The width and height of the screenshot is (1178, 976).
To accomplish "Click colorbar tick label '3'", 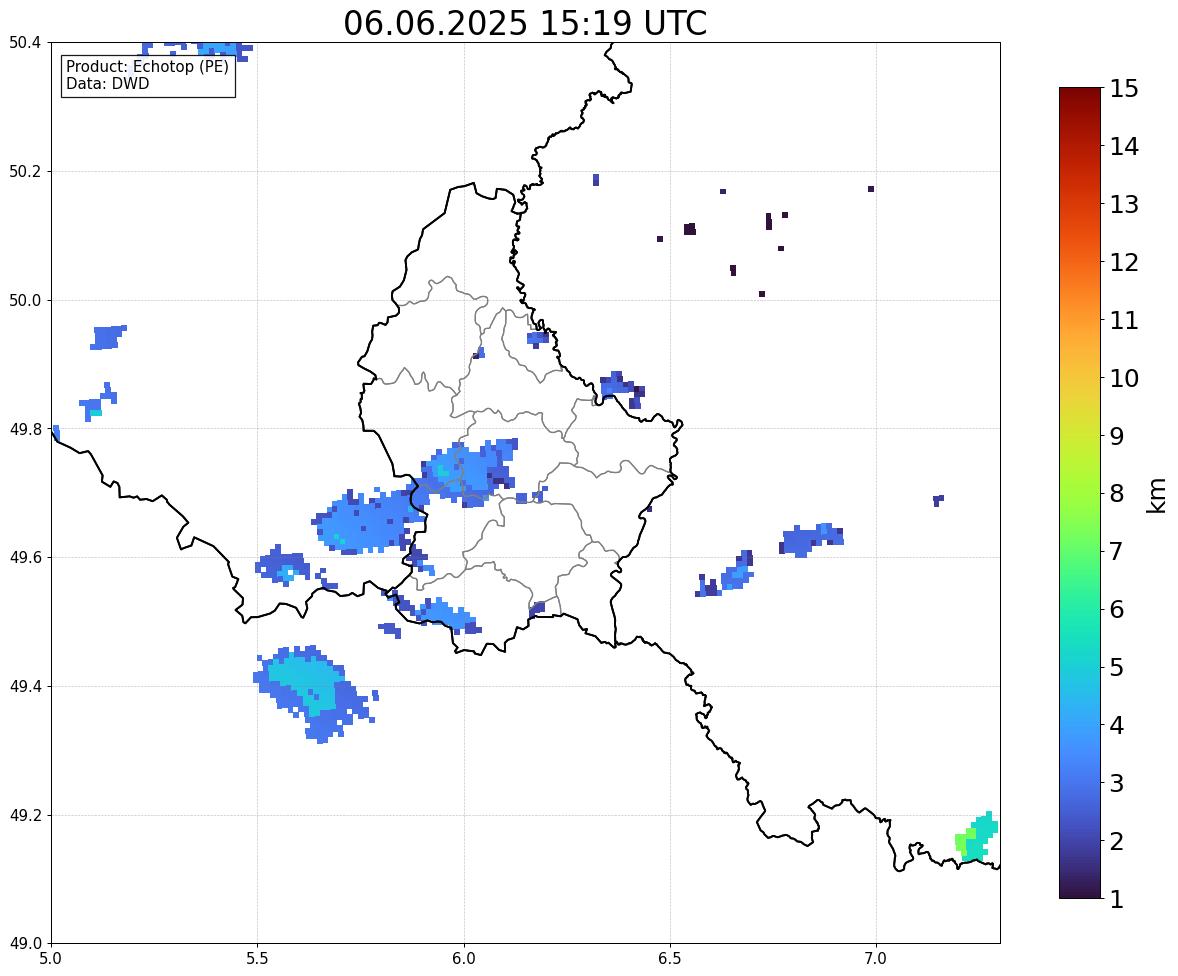I will tap(1117, 783).
